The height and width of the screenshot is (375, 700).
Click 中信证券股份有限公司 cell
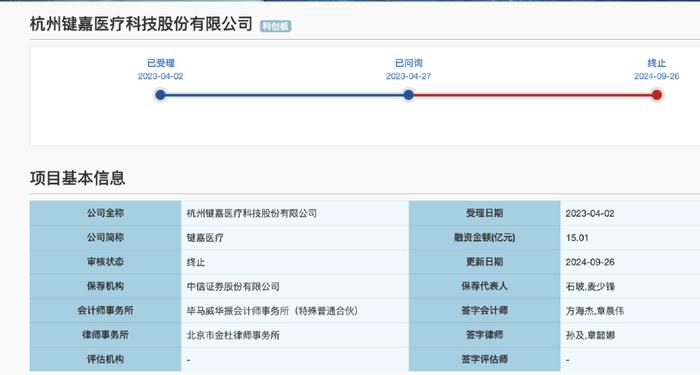point(295,286)
